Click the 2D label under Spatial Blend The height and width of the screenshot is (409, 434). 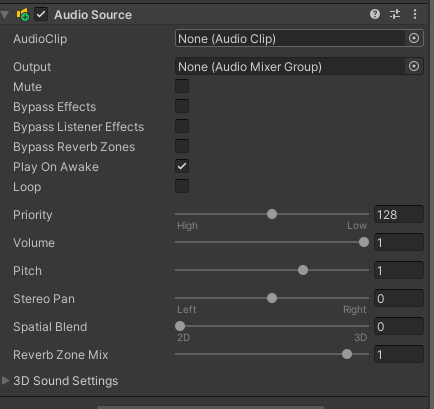tap(184, 338)
